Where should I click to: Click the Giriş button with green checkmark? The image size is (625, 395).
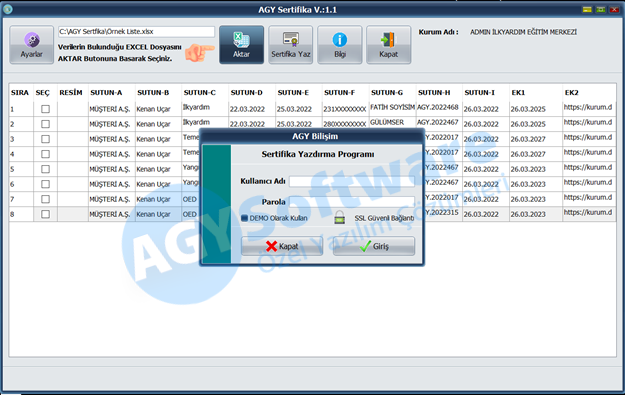pyautogui.click(x=373, y=246)
